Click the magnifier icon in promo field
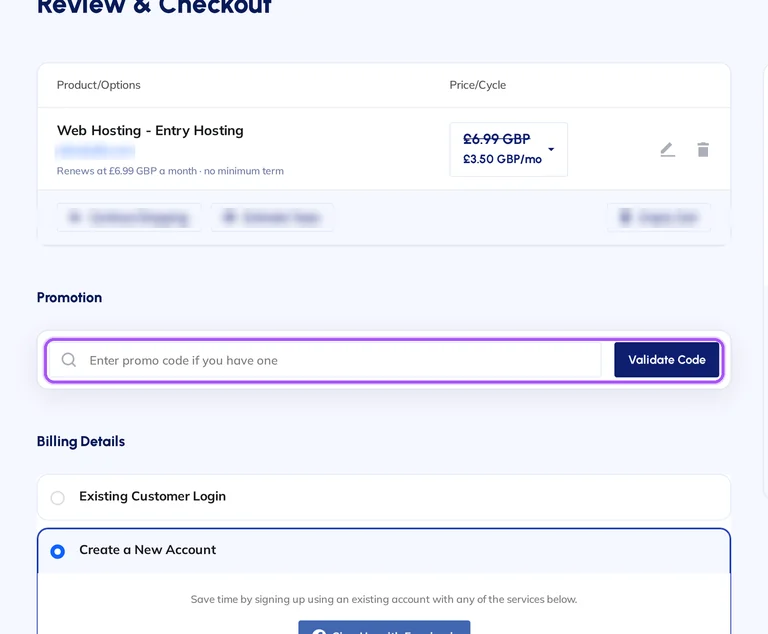Image resolution: width=768 pixels, height=634 pixels. point(69,360)
